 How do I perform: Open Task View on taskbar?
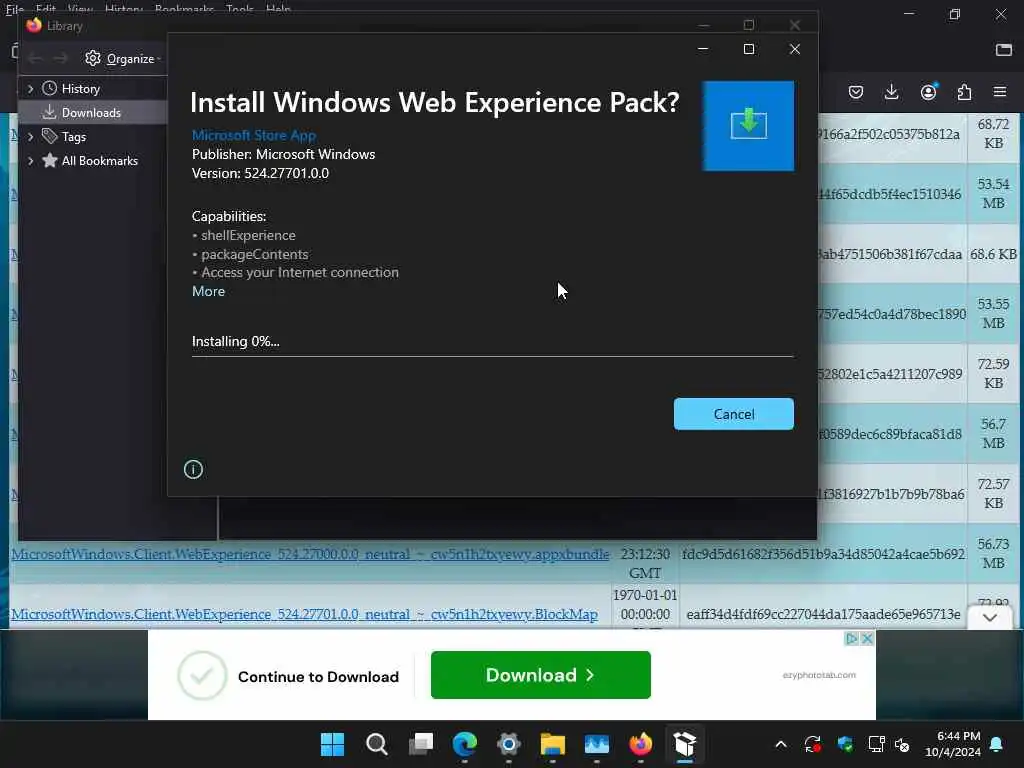[421, 744]
